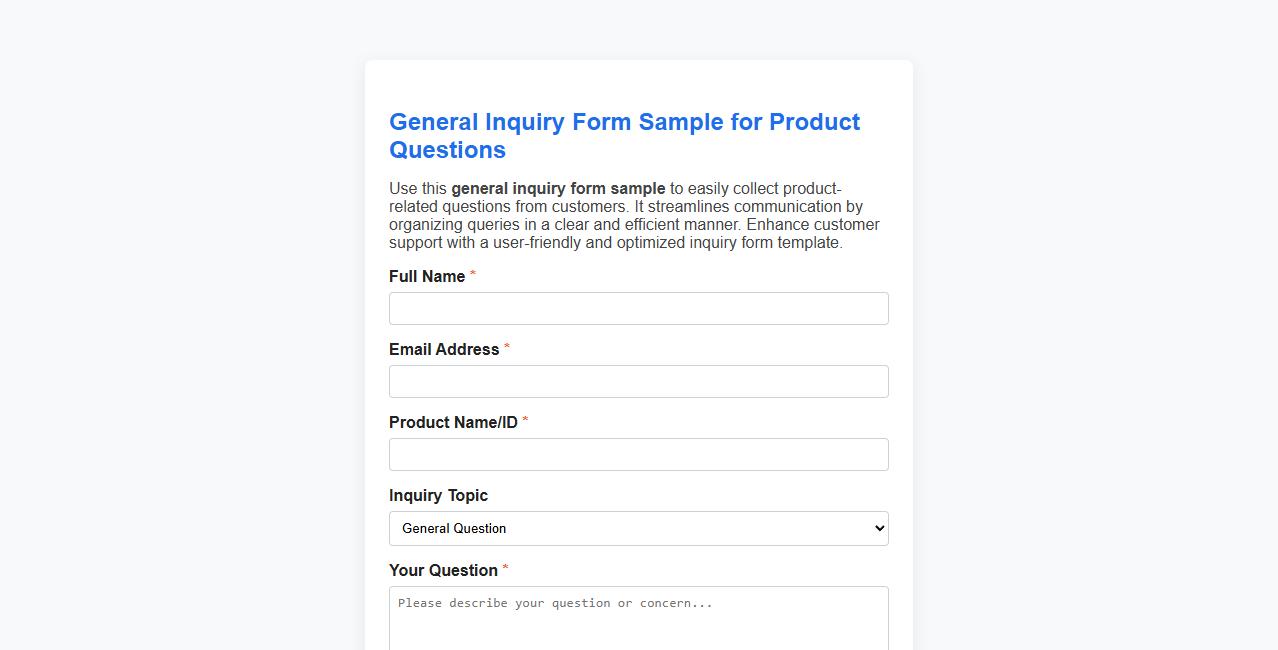Click the Inquiry Topic field label
The width and height of the screenshot is (1278, 650).
coord(438,495)
